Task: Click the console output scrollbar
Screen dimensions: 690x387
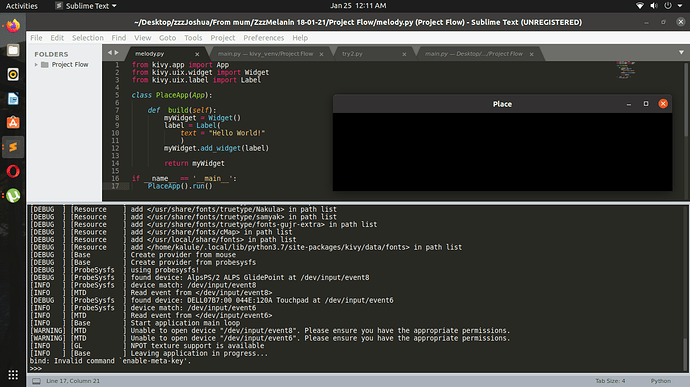Action: (x=685, y=354)
